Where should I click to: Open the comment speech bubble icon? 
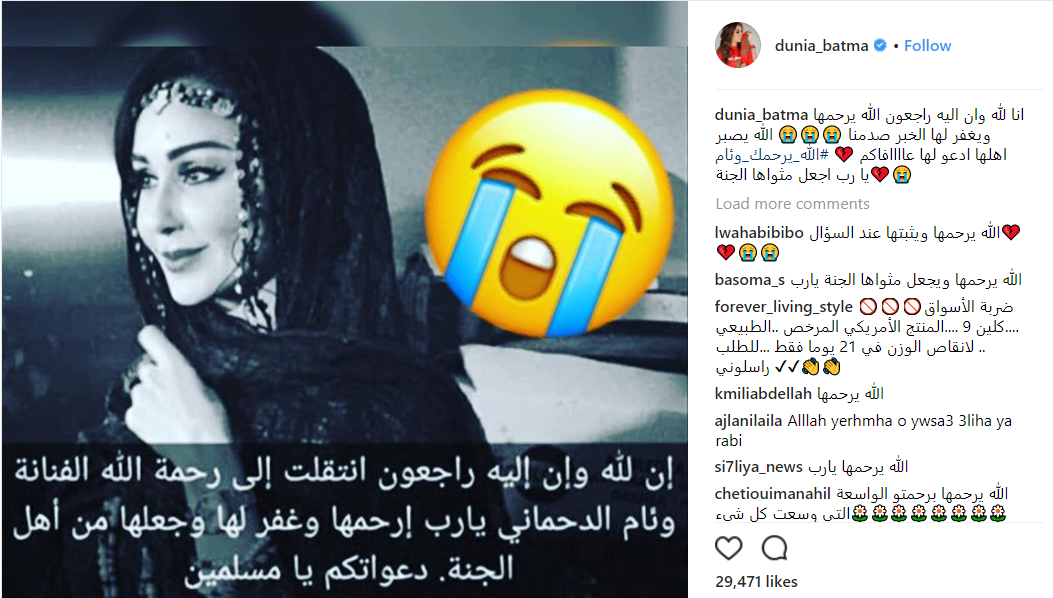774,548
